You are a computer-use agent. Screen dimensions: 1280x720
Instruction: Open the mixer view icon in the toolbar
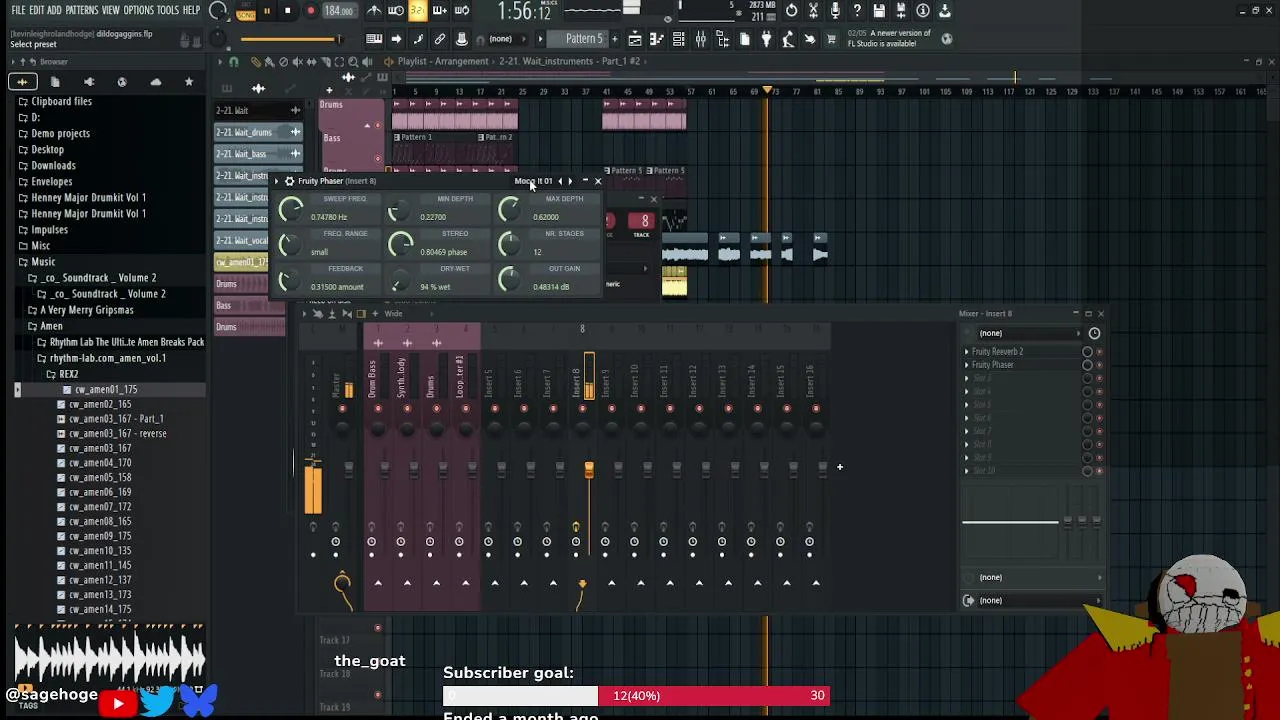[701, 39]
